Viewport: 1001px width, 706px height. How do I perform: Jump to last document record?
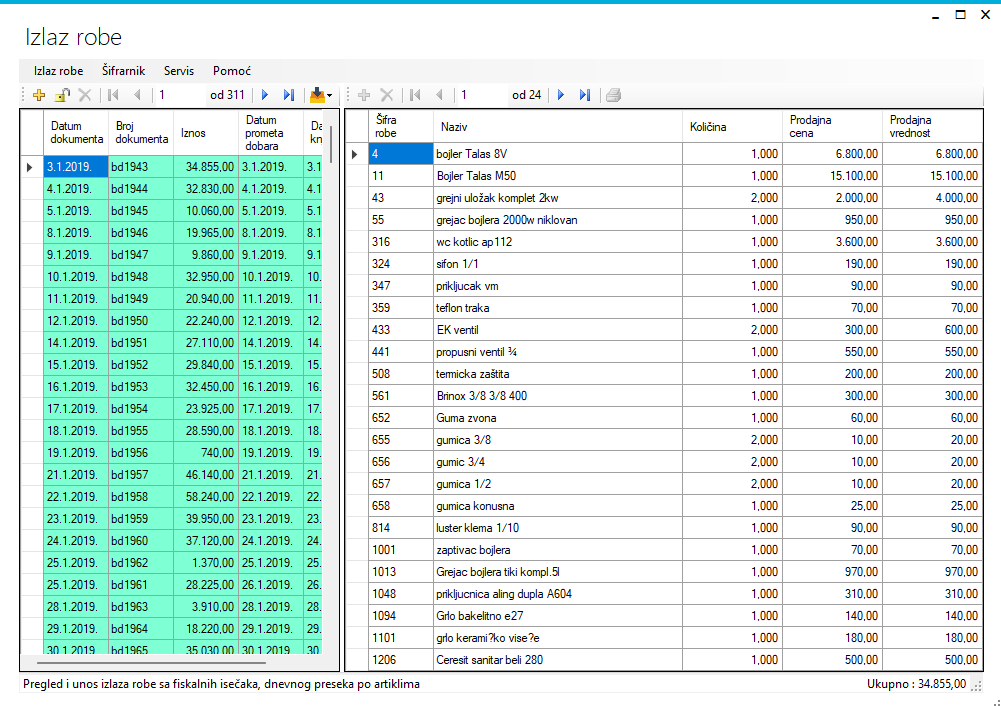click(x=289, y=95)
